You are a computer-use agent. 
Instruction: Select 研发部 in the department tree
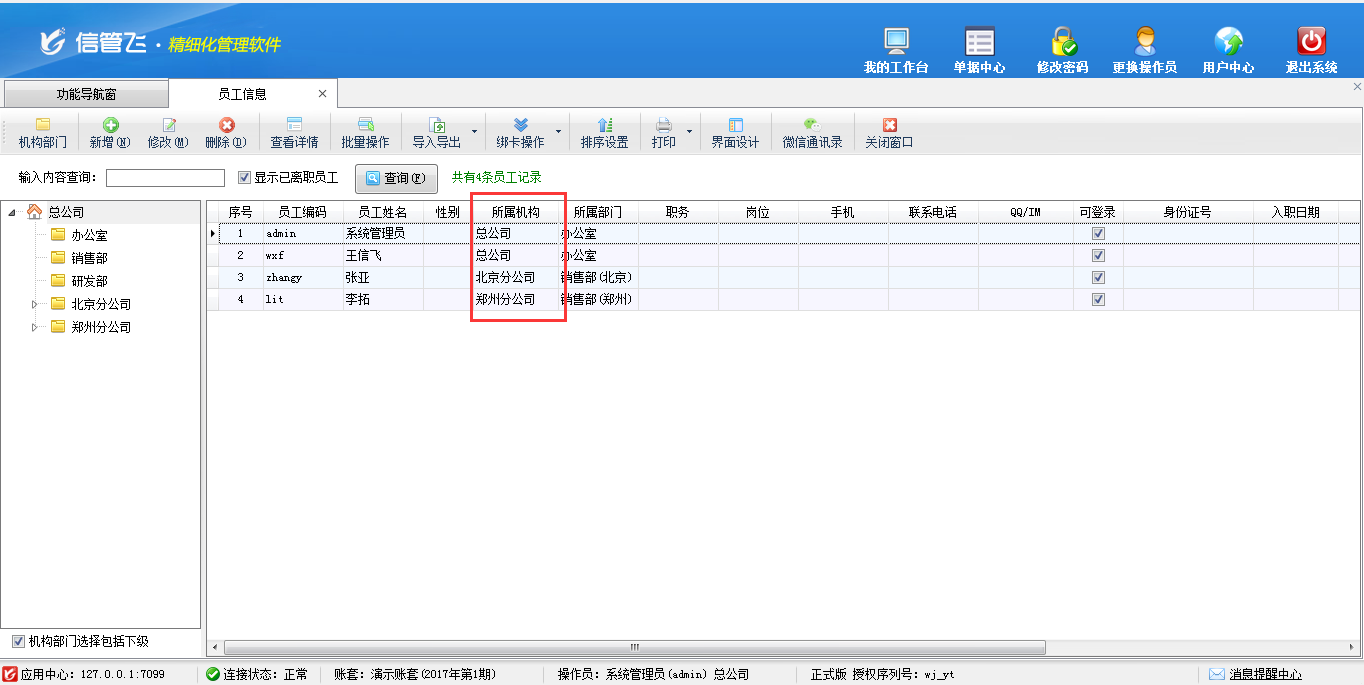click(x=89, y=281)
